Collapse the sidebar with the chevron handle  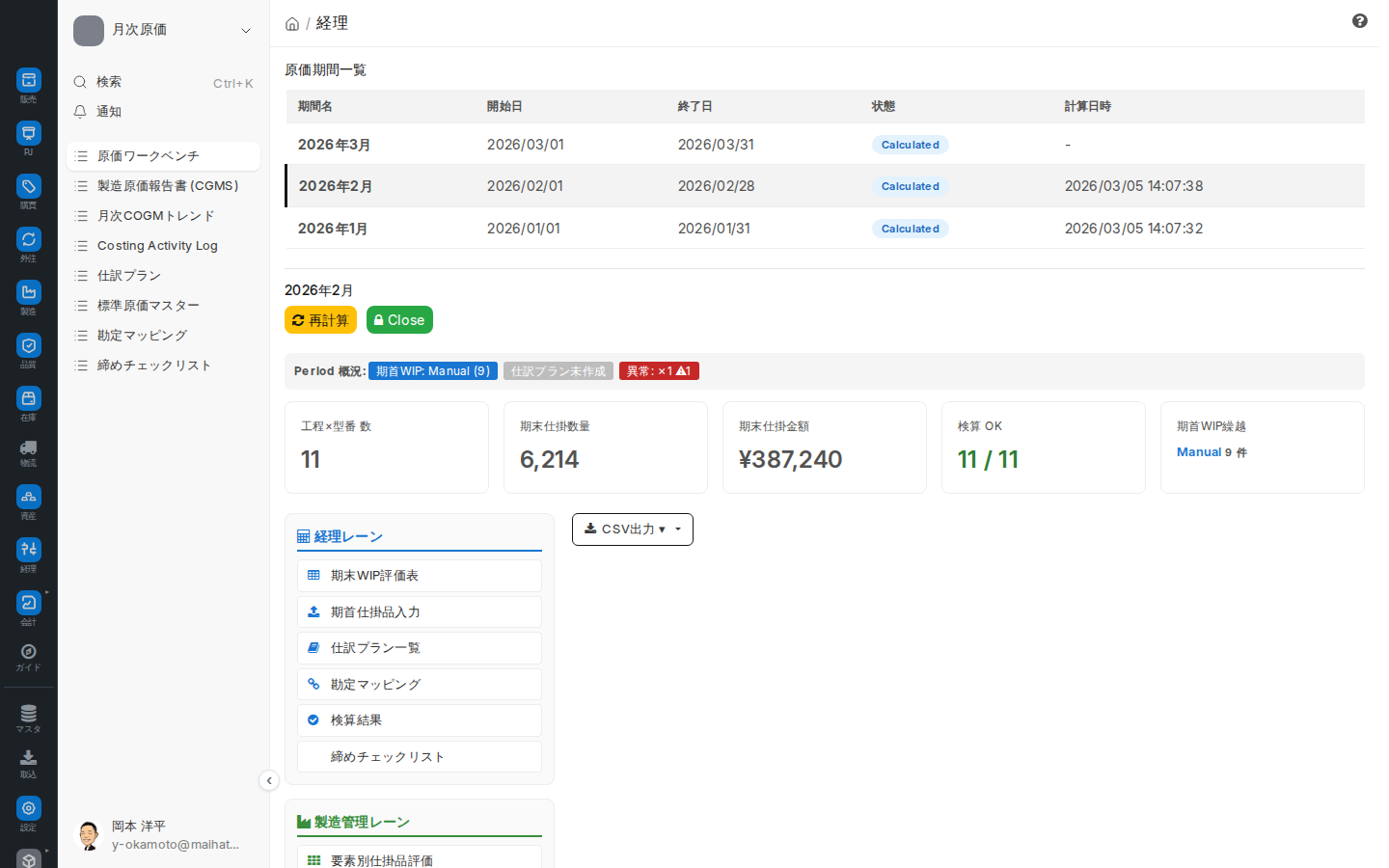269,781
